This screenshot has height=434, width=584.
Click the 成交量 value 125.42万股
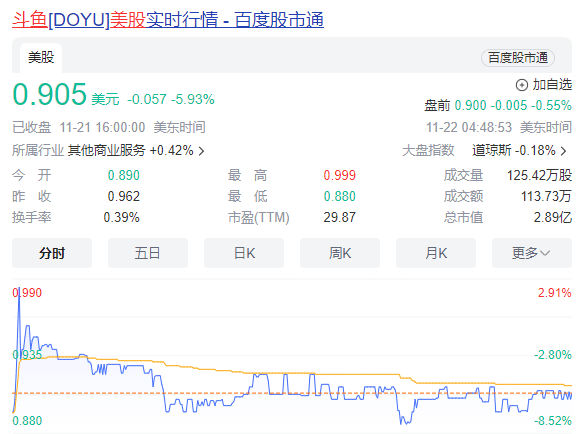click(539, 175)
